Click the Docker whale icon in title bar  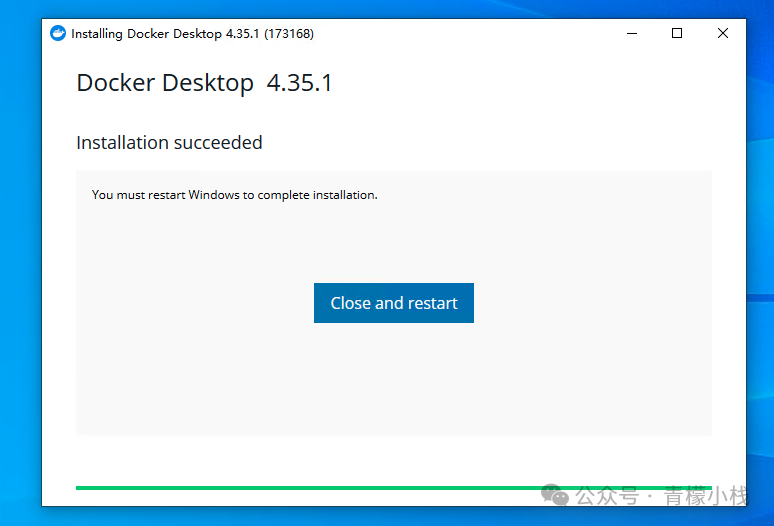58,34
